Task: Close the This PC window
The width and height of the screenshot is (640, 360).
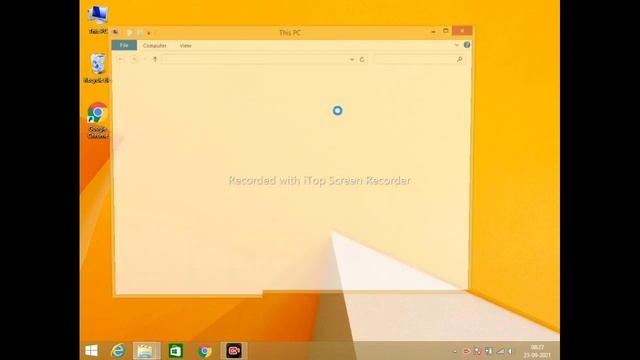Action: 462,31
